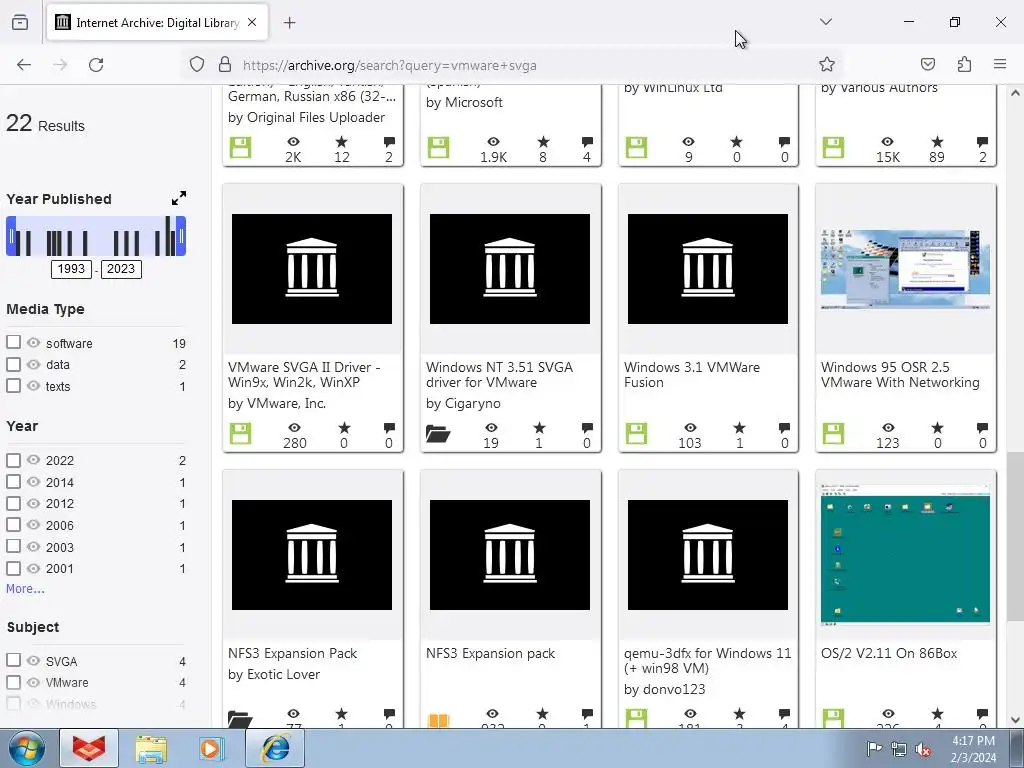1024x768 pixels.
Task: Close the Internet Archive tab
Action: [x=252, y=23]
